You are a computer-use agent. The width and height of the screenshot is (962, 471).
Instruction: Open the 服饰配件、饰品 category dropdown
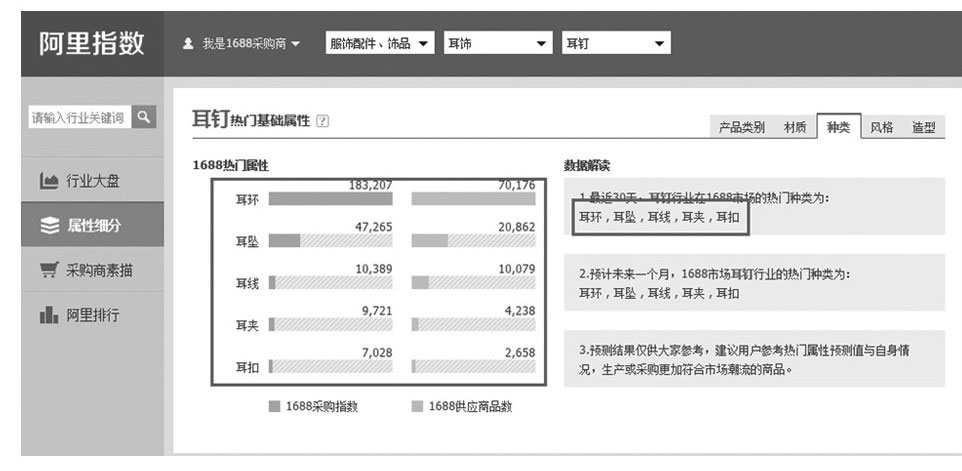click(380, 44)
